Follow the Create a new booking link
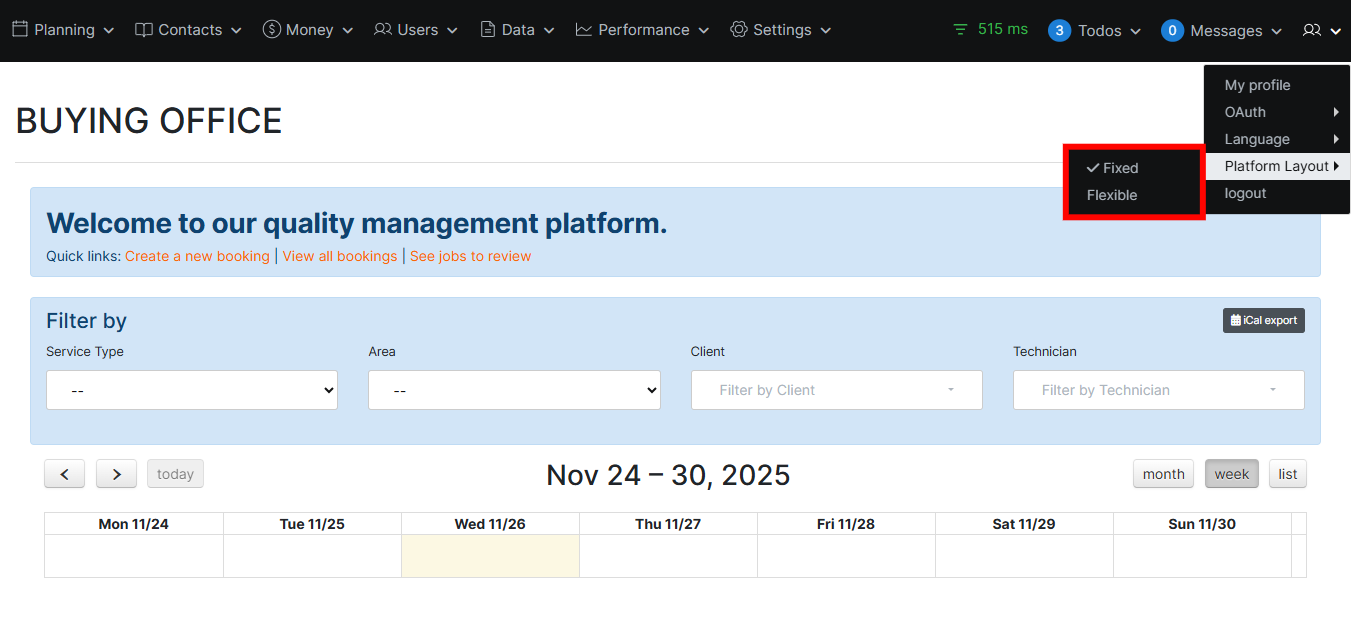Viewport: 1351px width, 627px height. pyautogui.click(x=197, y=256)
